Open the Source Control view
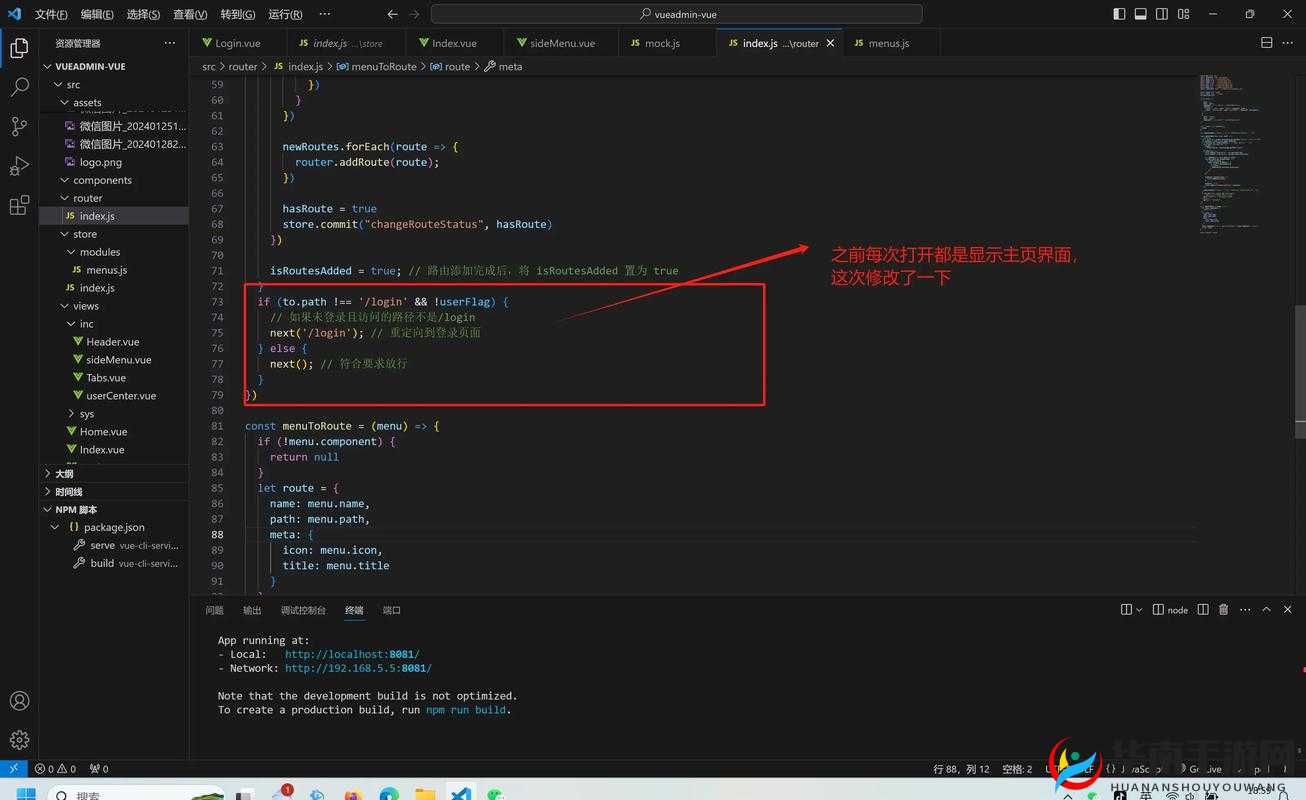The width and height of the screenshot is (1306, 800). coord(19,126)
